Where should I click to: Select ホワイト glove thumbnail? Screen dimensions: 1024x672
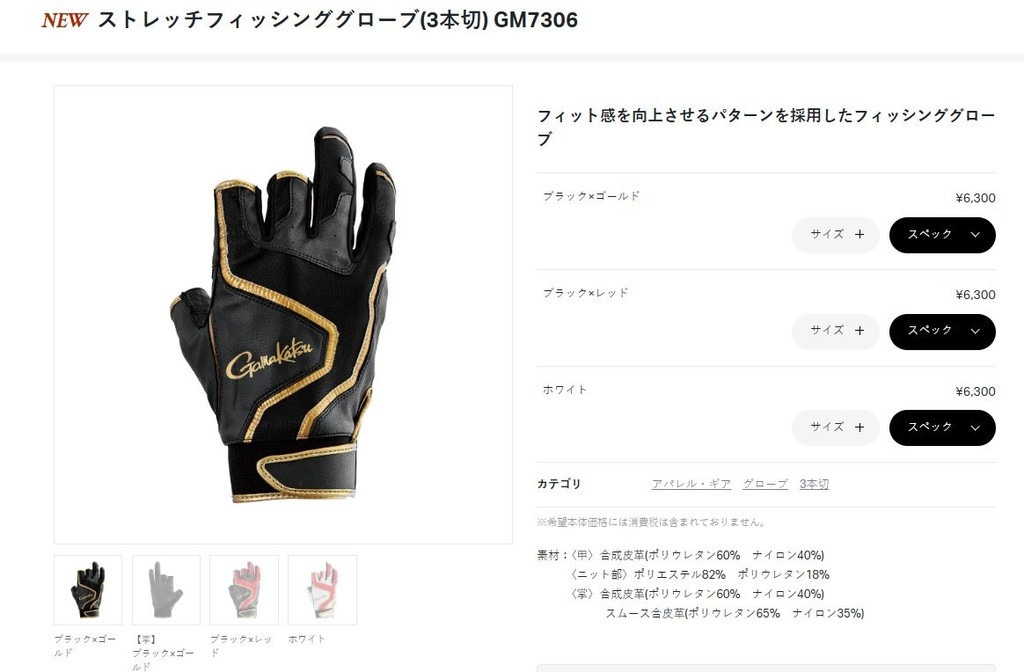323,590
